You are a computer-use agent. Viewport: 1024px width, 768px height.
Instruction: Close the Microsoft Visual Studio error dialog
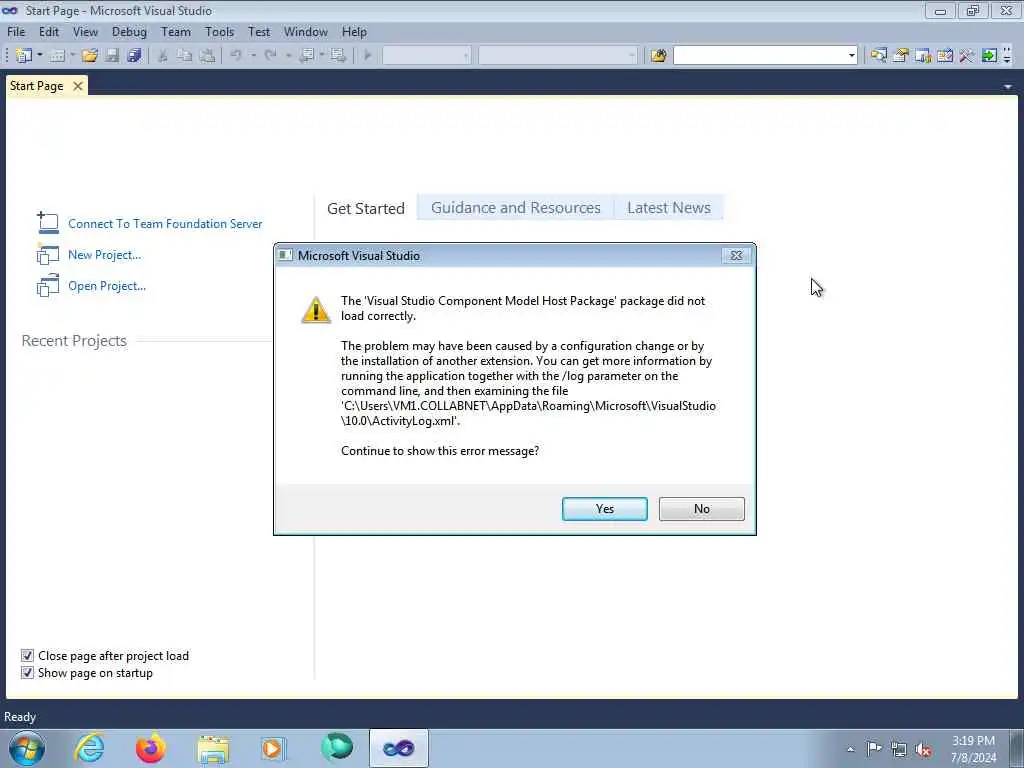736,255
